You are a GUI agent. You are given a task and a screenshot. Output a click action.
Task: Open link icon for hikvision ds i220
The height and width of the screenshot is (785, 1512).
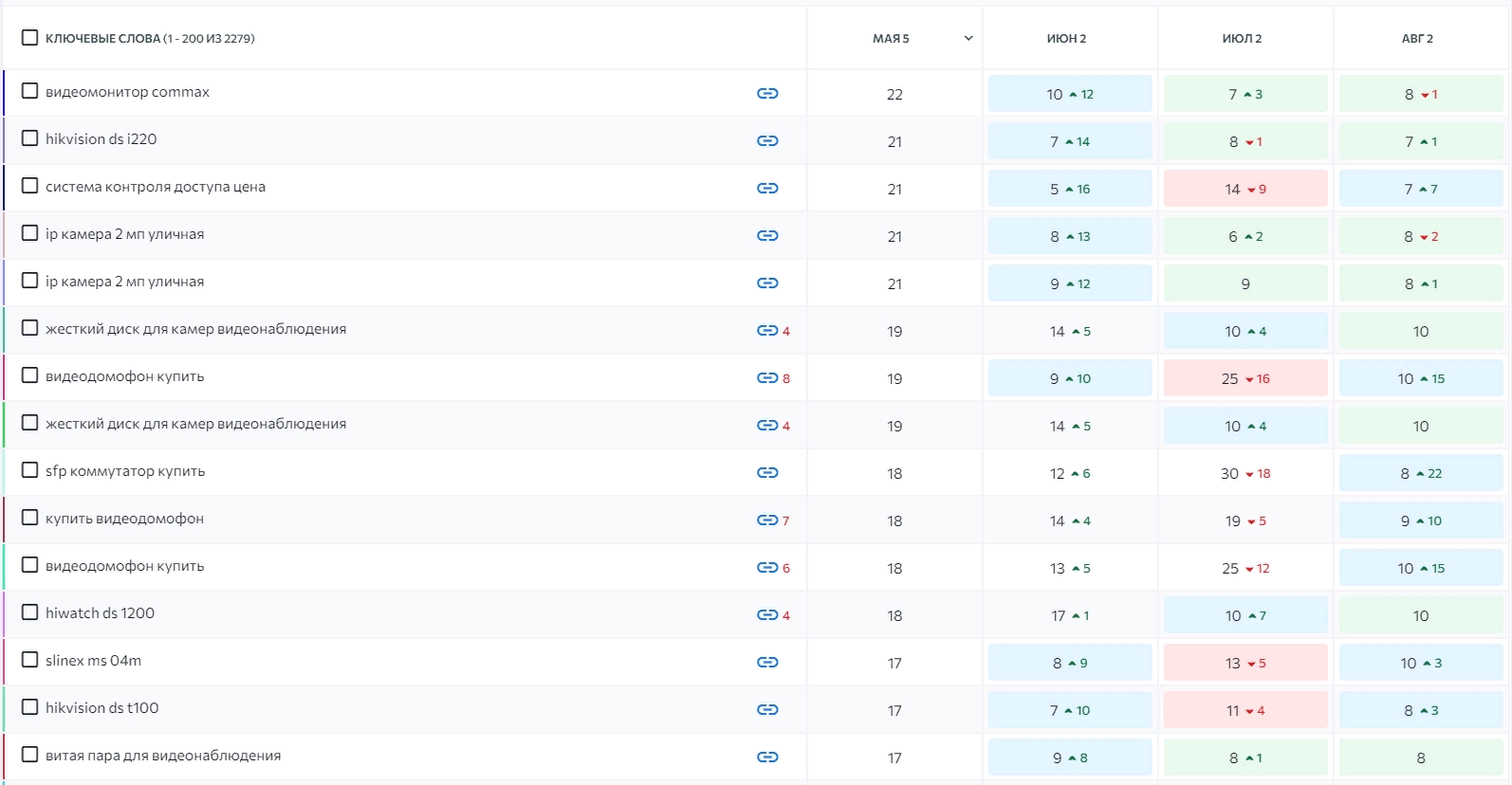767,140
